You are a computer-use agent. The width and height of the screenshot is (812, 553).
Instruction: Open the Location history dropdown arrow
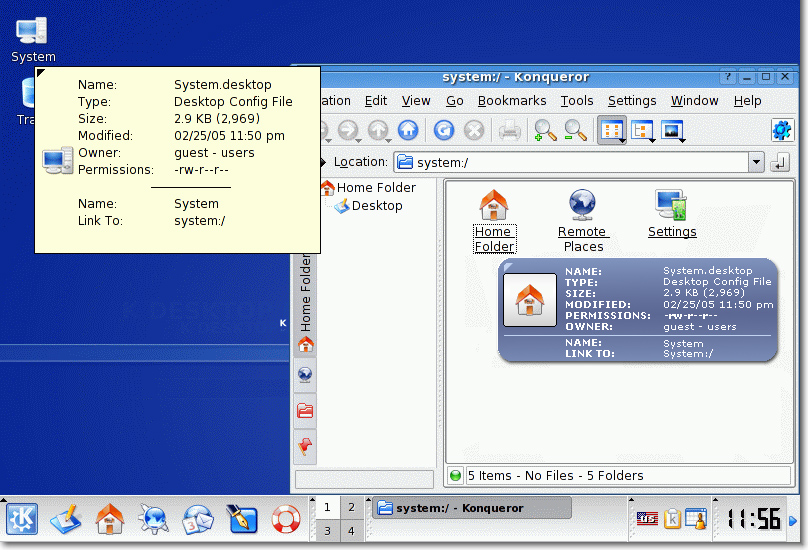756,163
